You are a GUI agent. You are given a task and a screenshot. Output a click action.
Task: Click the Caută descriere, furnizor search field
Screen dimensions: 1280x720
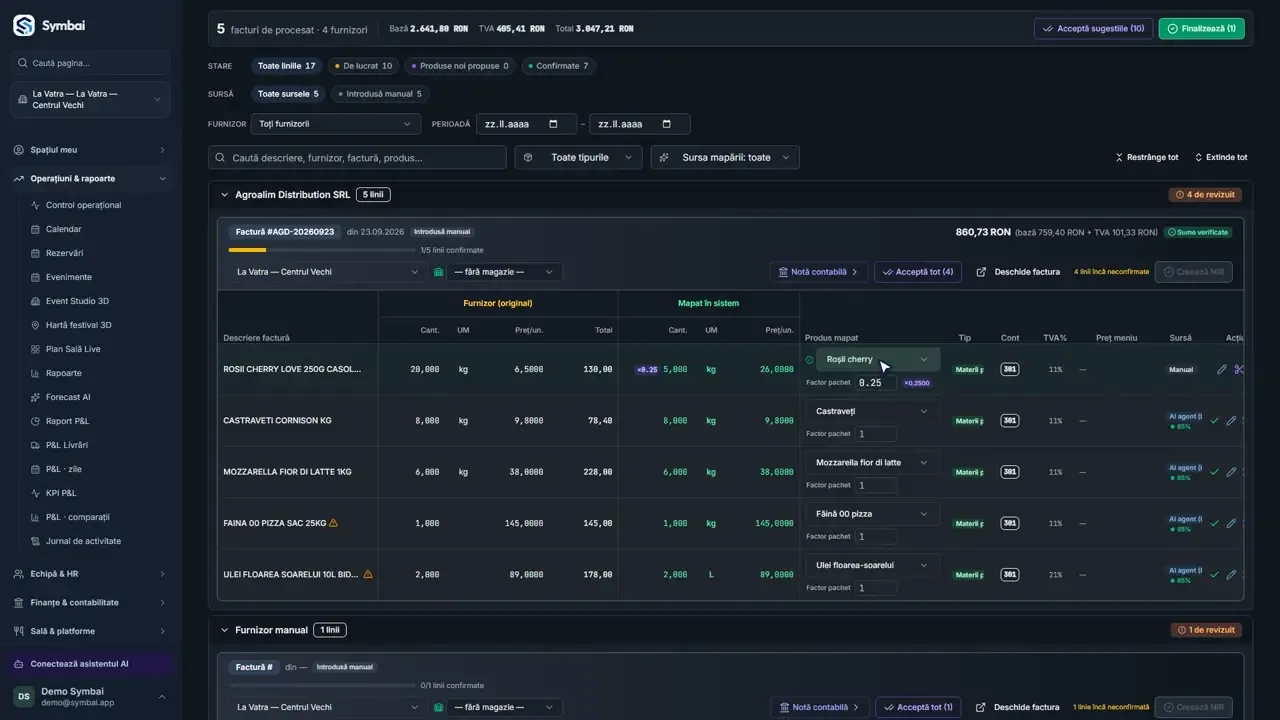coord(357,158)
